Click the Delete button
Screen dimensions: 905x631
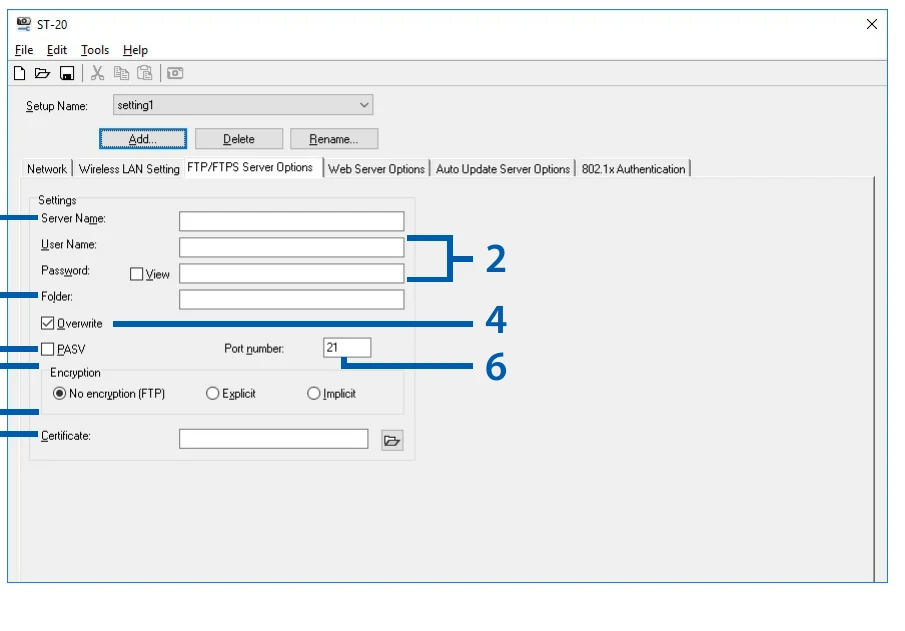coord(239,139)
